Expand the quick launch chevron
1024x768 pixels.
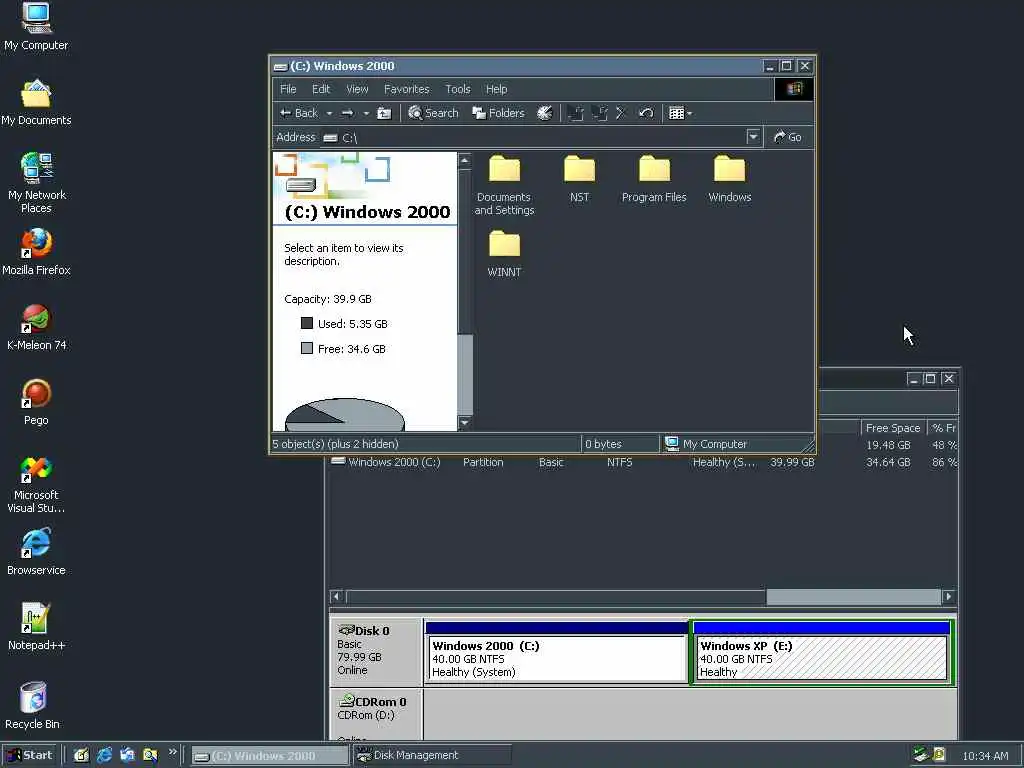tap(172, 752)
